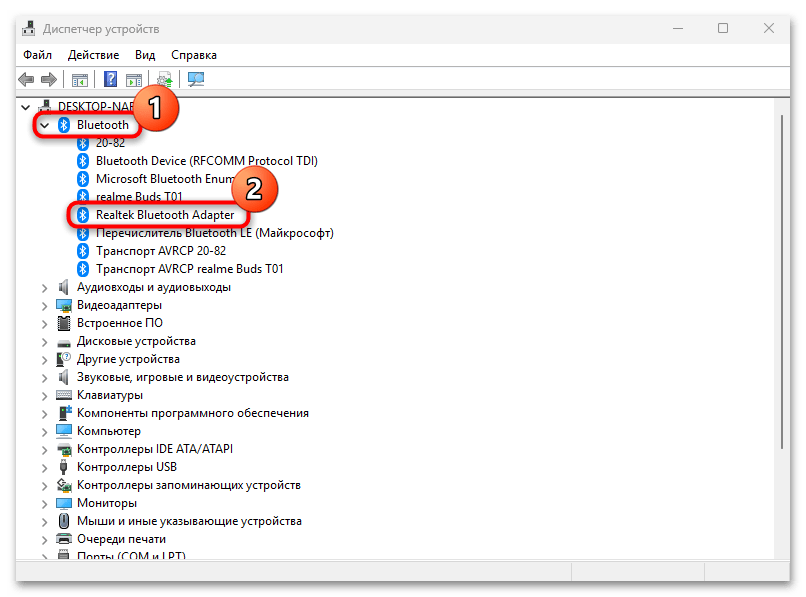Screen dimensions: 806x597
Task: Select Транспорт AVRCP realme Buds T01 entry
Action: click(x=190, y=269)
